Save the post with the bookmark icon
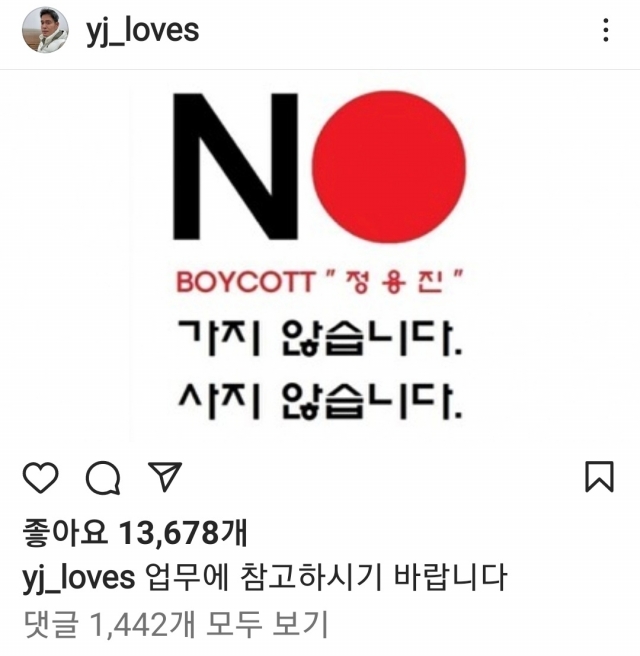 [x=599, y=477]
